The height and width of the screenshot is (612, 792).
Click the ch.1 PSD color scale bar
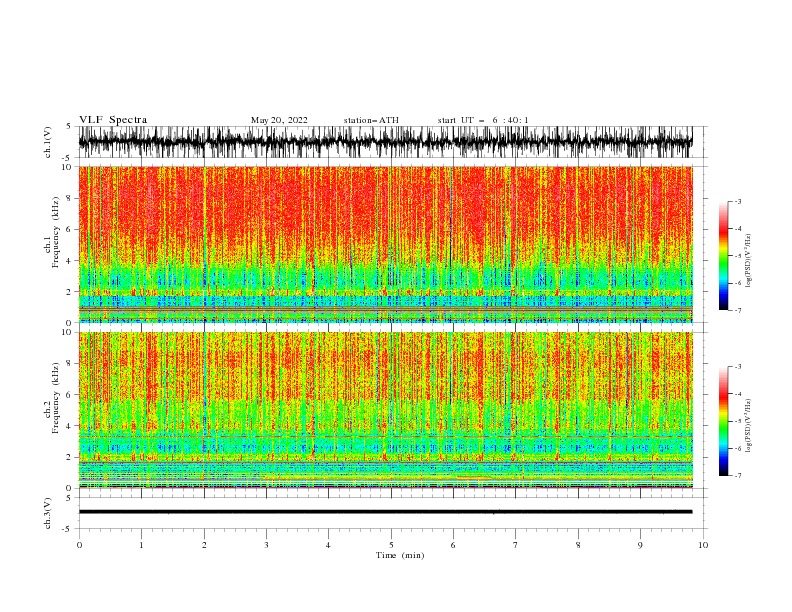(x=723, y=256)
